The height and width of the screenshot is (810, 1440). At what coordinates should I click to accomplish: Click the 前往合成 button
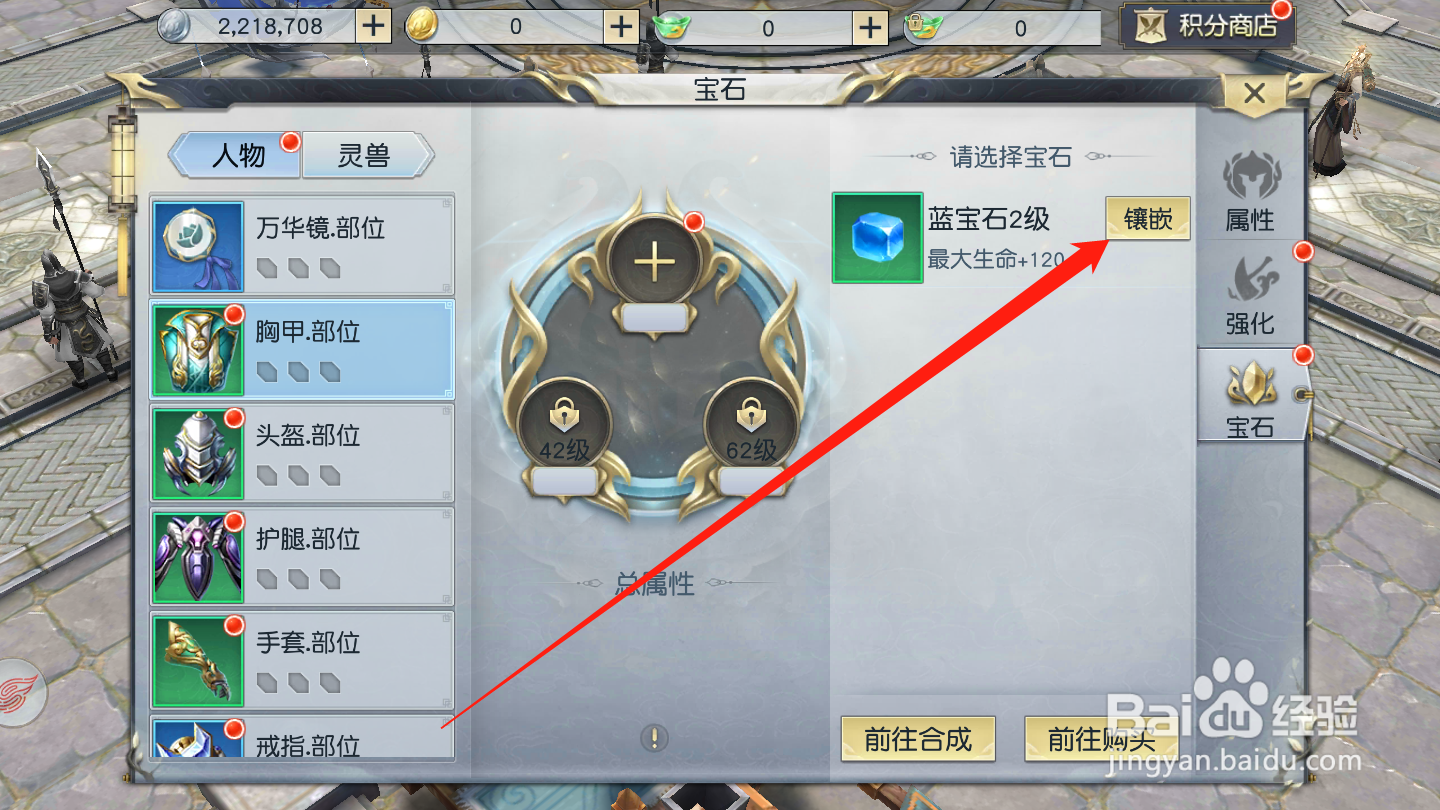coord(918,739)
